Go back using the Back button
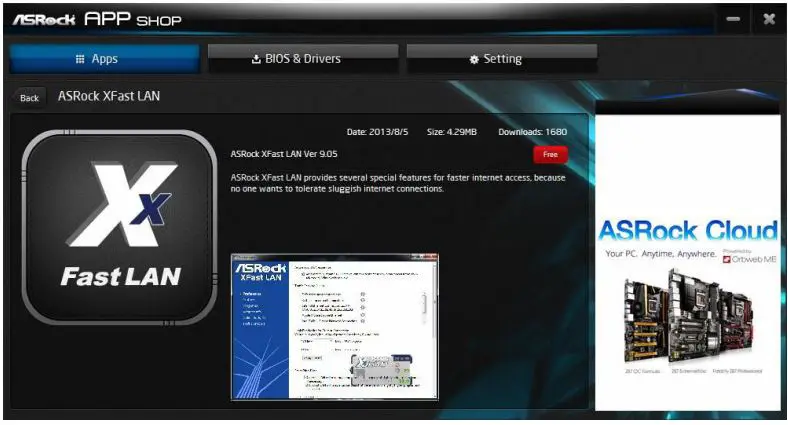 pyautogui.click(x=29, y=98)
